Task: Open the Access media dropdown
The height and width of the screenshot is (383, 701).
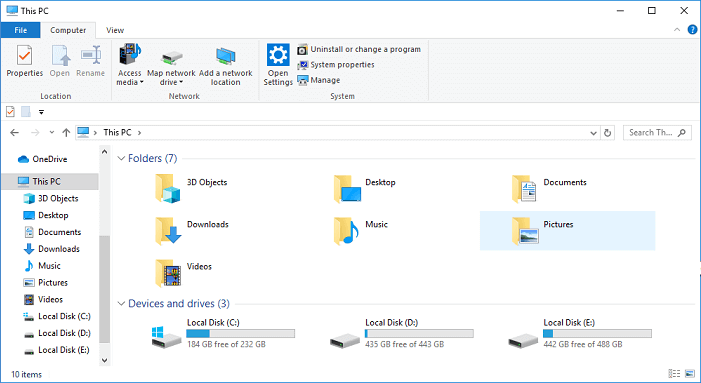Action: pos(130,65)
